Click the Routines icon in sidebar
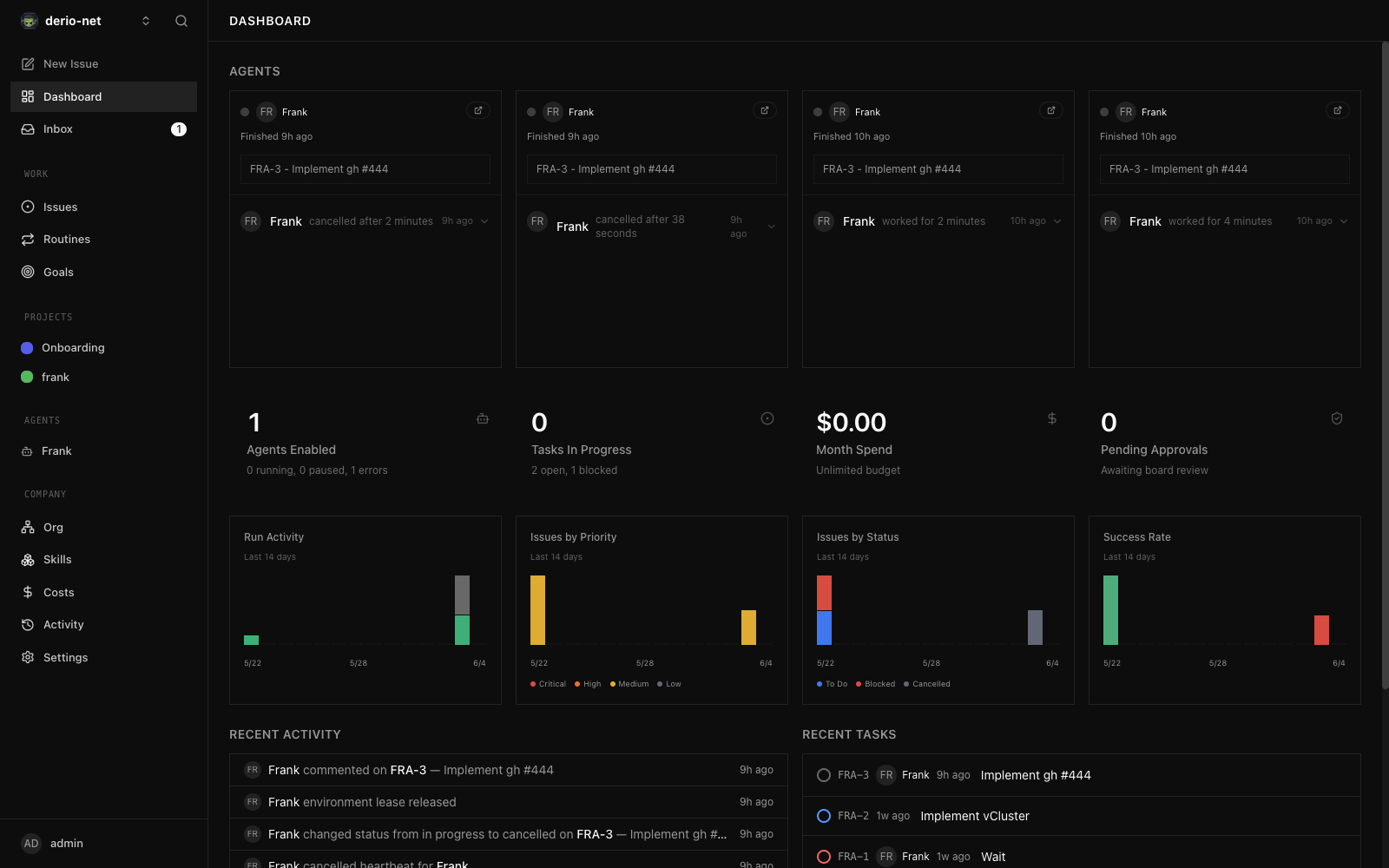Viewport: 1389px width, 868px height. click(x=28, y=240)
